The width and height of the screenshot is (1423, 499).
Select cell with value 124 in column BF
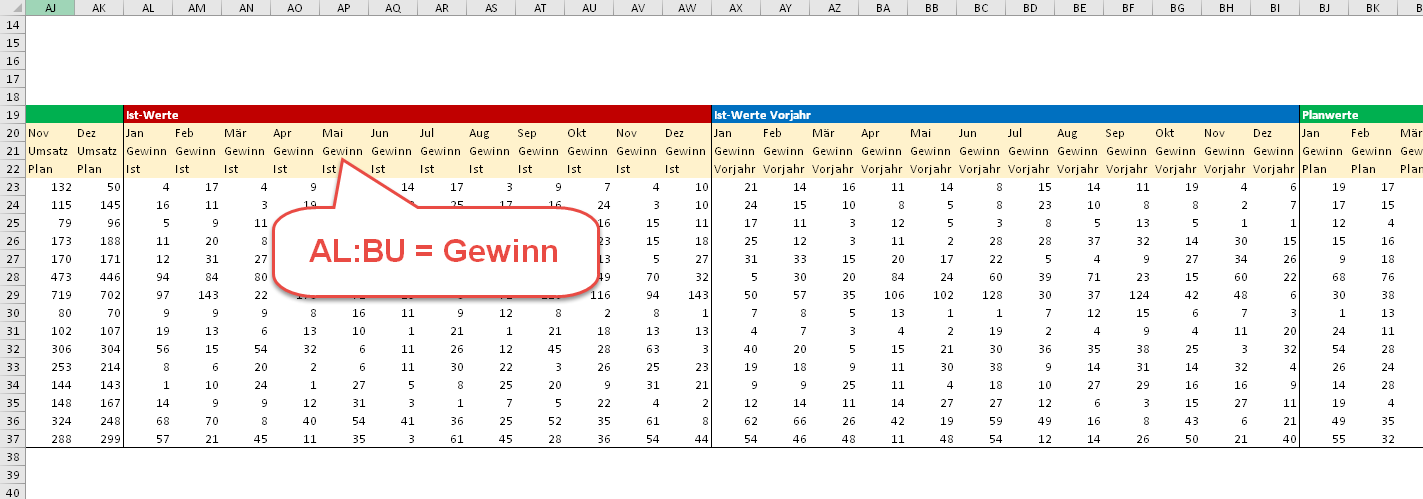tap(1127, 295)
